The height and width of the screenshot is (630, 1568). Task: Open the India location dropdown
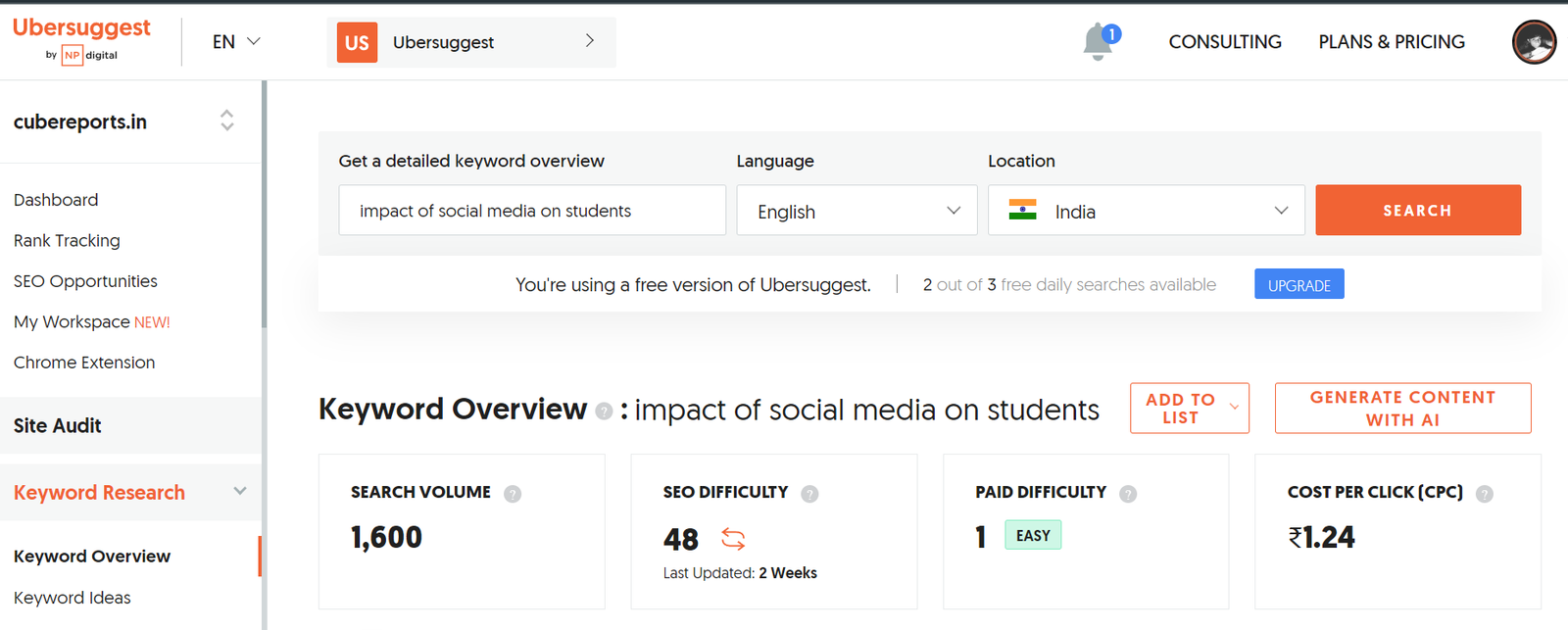pos(1146,210)
